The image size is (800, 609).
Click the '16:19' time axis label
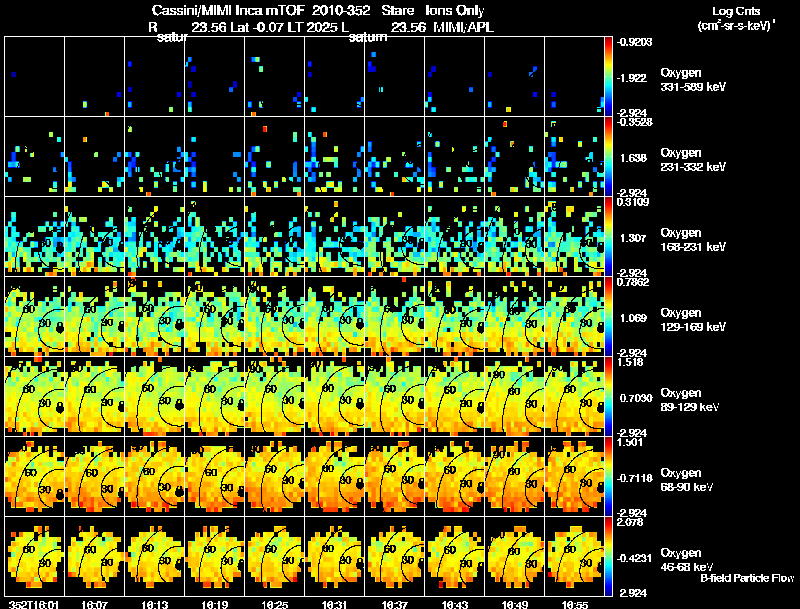tap(214, 604)
